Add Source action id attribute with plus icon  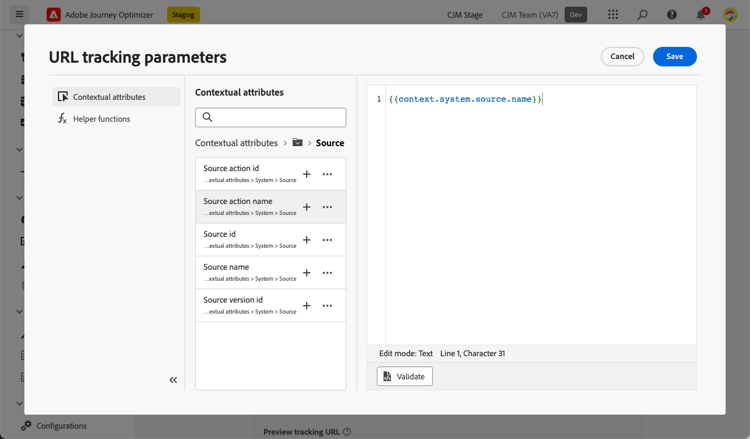pos(307,174)
